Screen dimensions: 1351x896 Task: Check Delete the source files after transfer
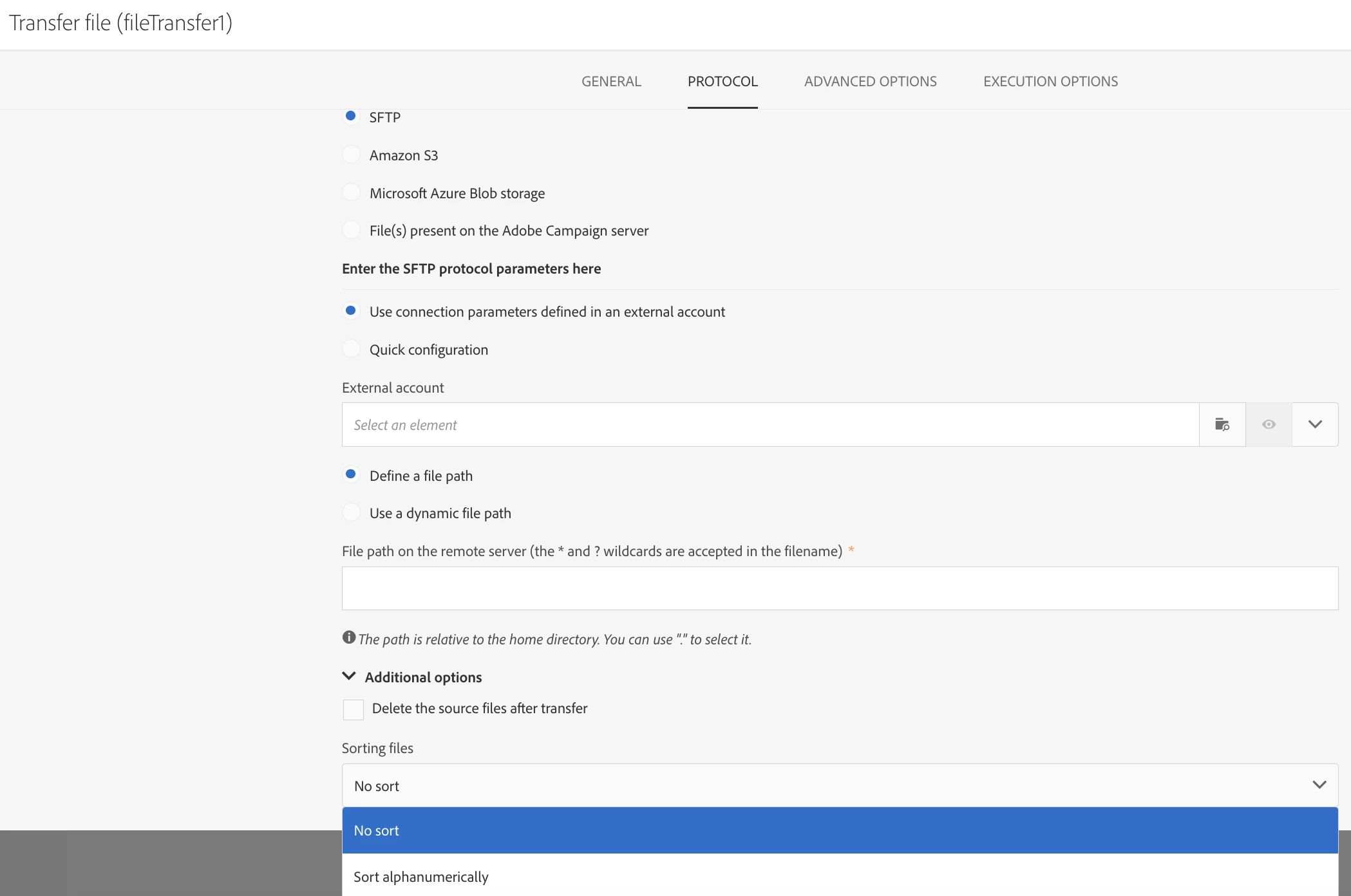tap(353, 709)
